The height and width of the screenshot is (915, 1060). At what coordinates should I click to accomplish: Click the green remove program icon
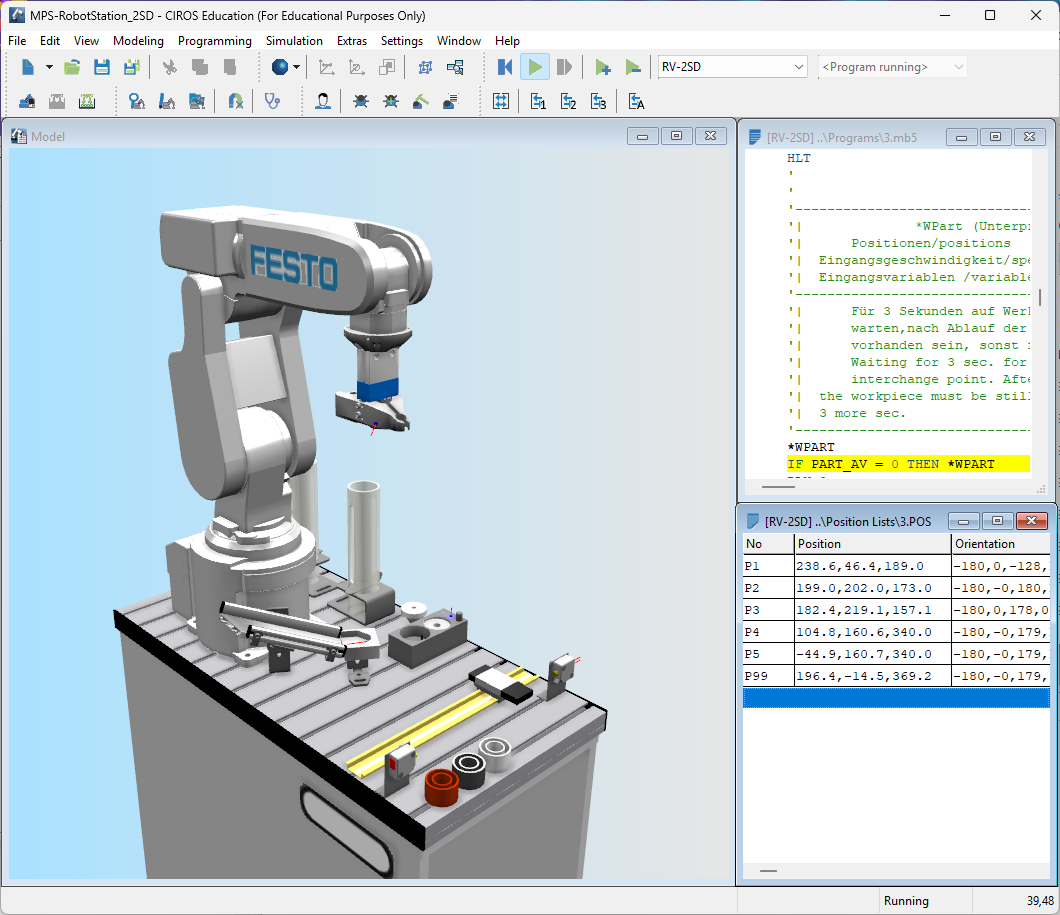click(633, 67)
